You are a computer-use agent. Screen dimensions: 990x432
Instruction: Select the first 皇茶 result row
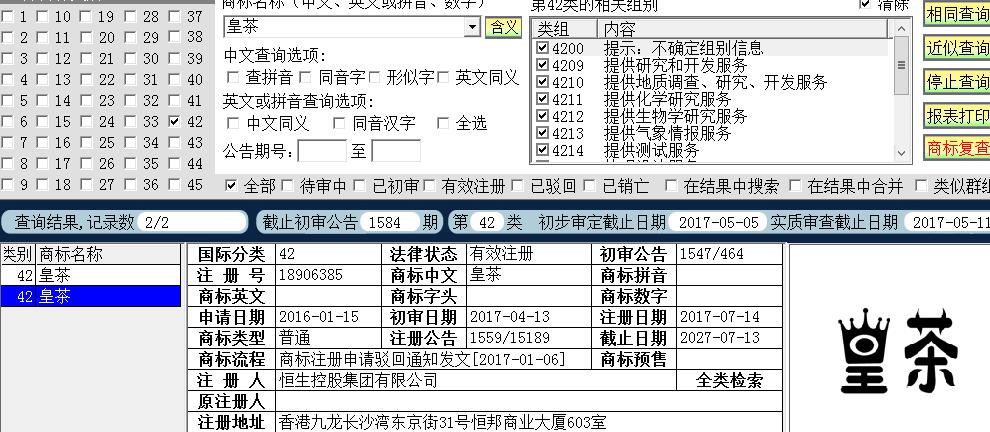click(x=90, y=275)
